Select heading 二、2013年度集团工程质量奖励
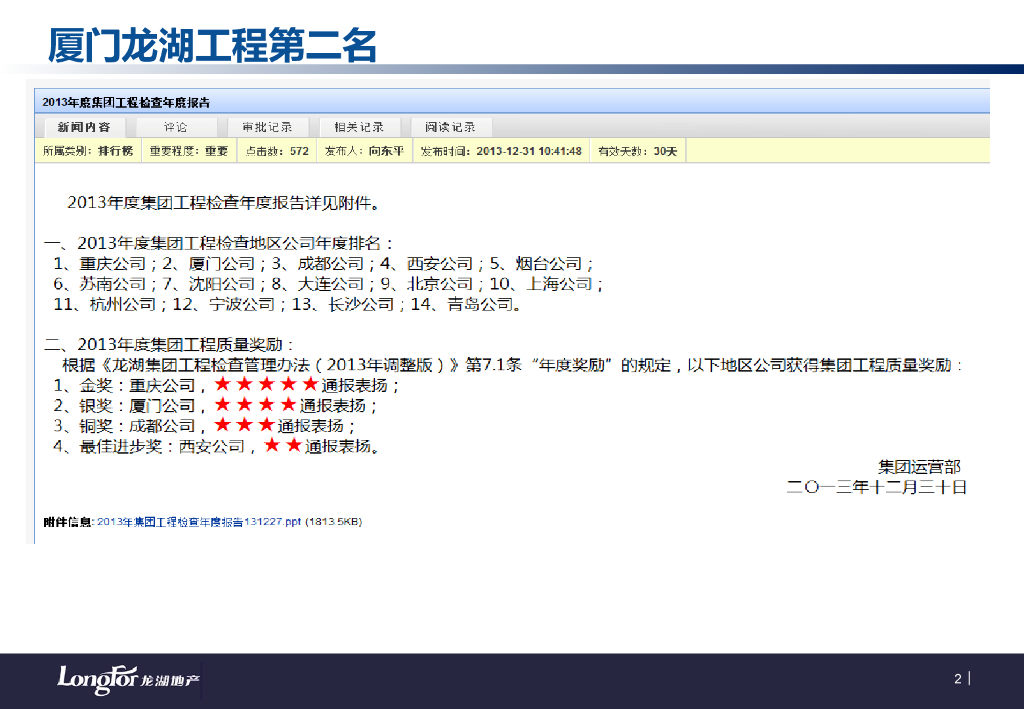Viewport: 1024px width, 709px height. tap(169, 345)
